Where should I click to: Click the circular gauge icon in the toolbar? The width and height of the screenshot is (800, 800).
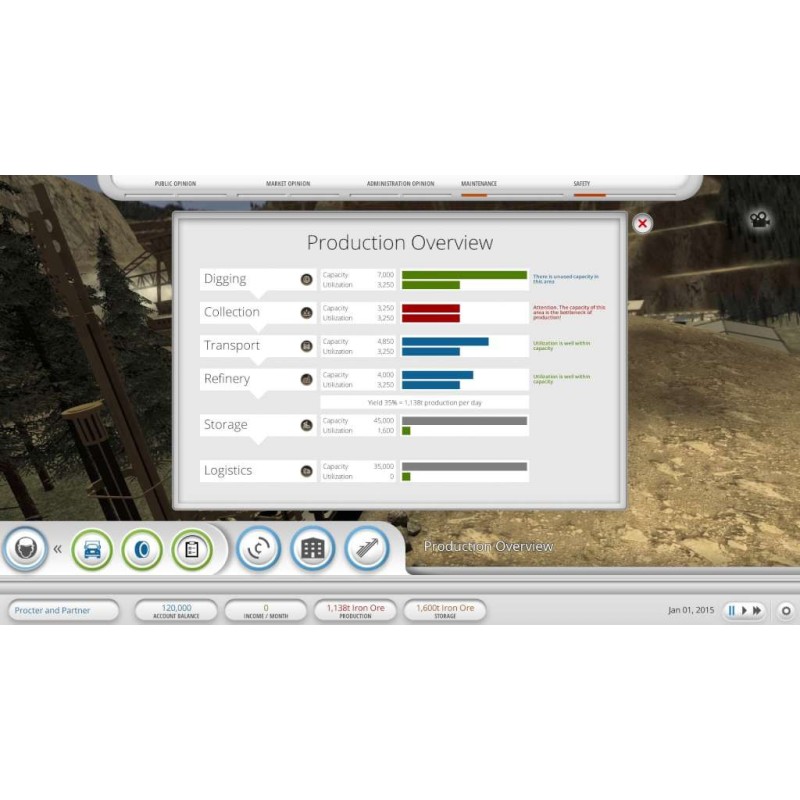click(258, 549)
